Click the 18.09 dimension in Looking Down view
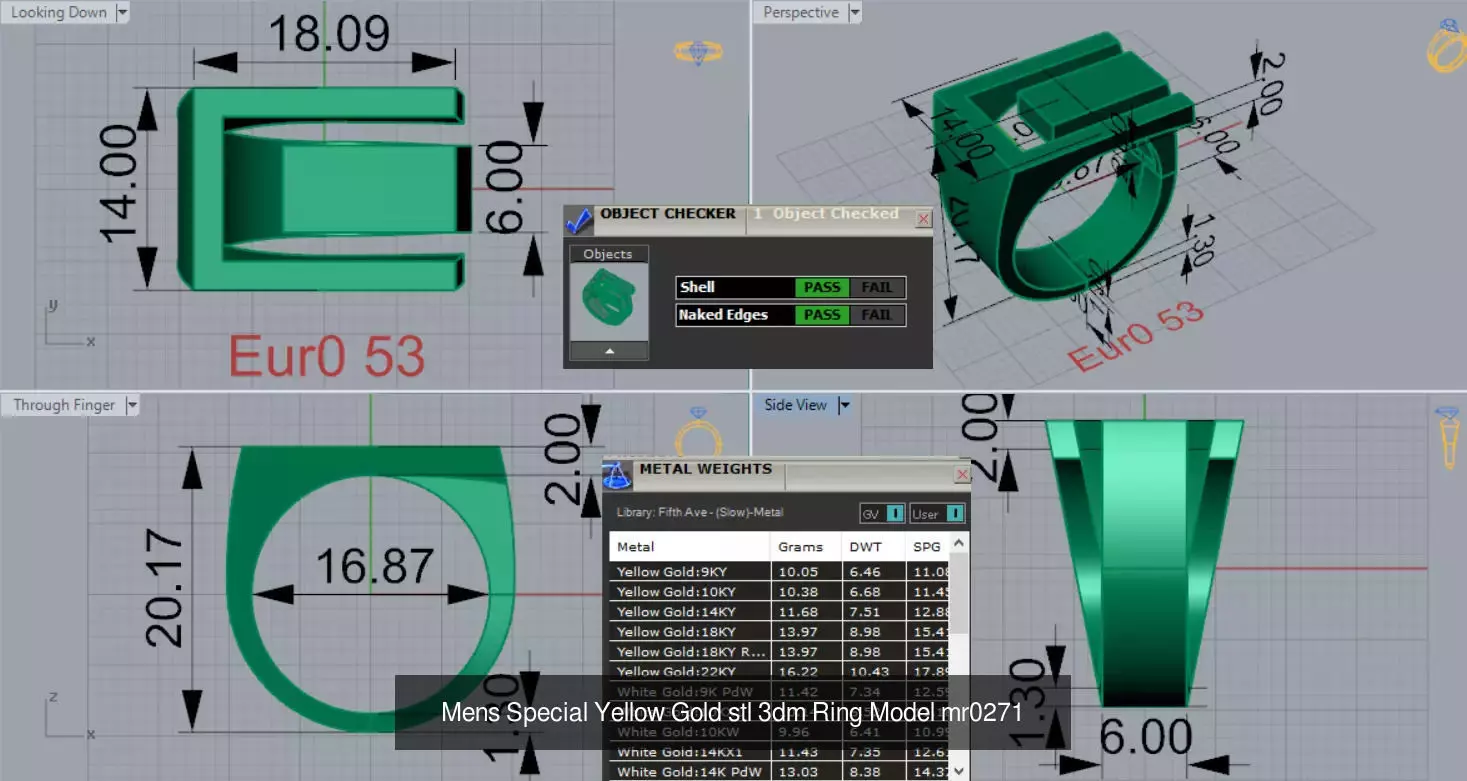Screen dimensions: 1467x781 click(x=328, y=32)
